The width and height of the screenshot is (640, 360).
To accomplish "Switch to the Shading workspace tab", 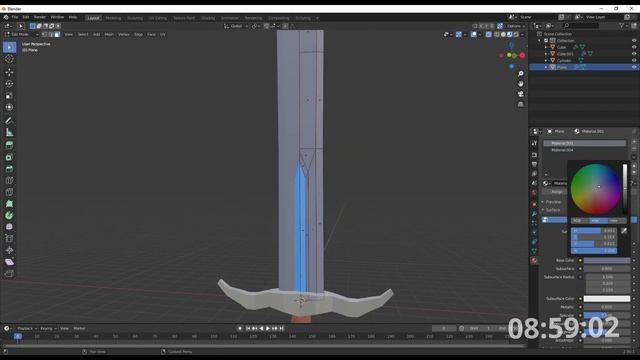I will click(x=208, y=18).
